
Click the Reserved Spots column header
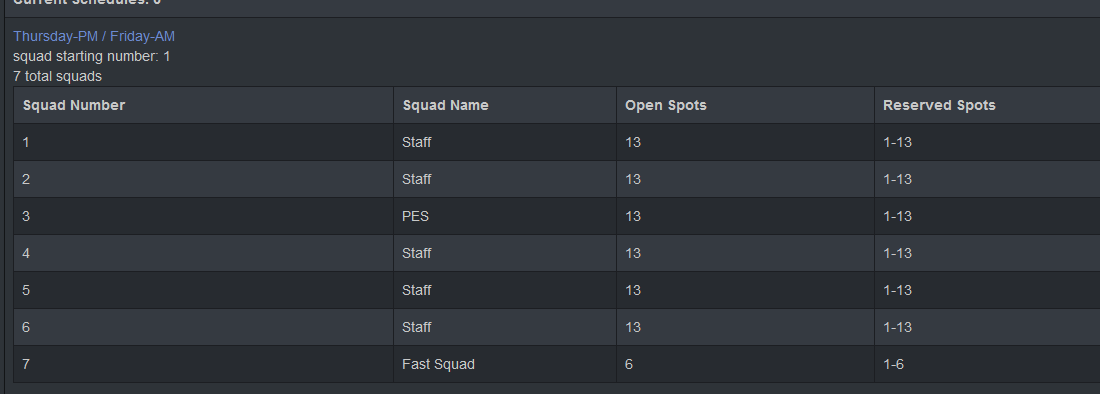click(987, 105)
